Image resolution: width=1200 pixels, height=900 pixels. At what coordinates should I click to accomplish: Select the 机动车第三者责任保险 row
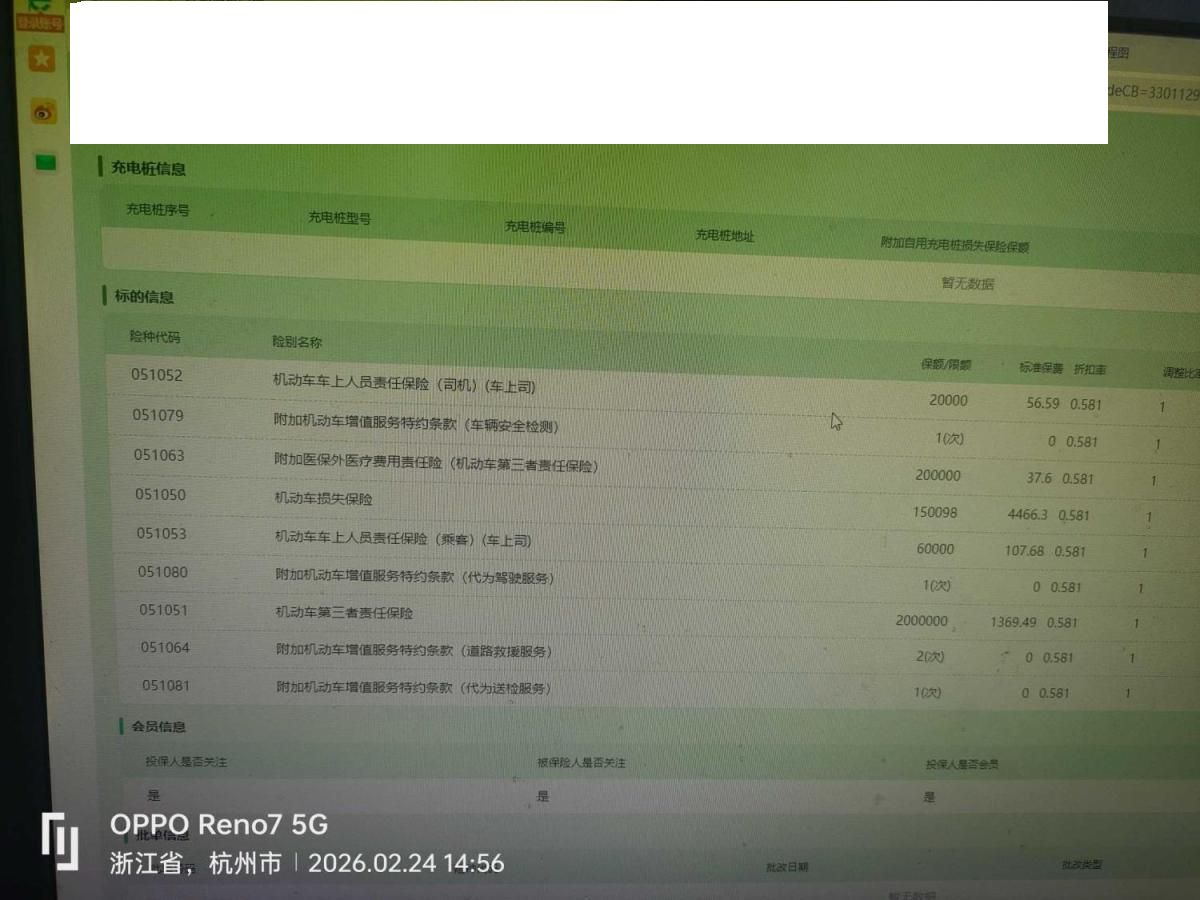point(344,613)
